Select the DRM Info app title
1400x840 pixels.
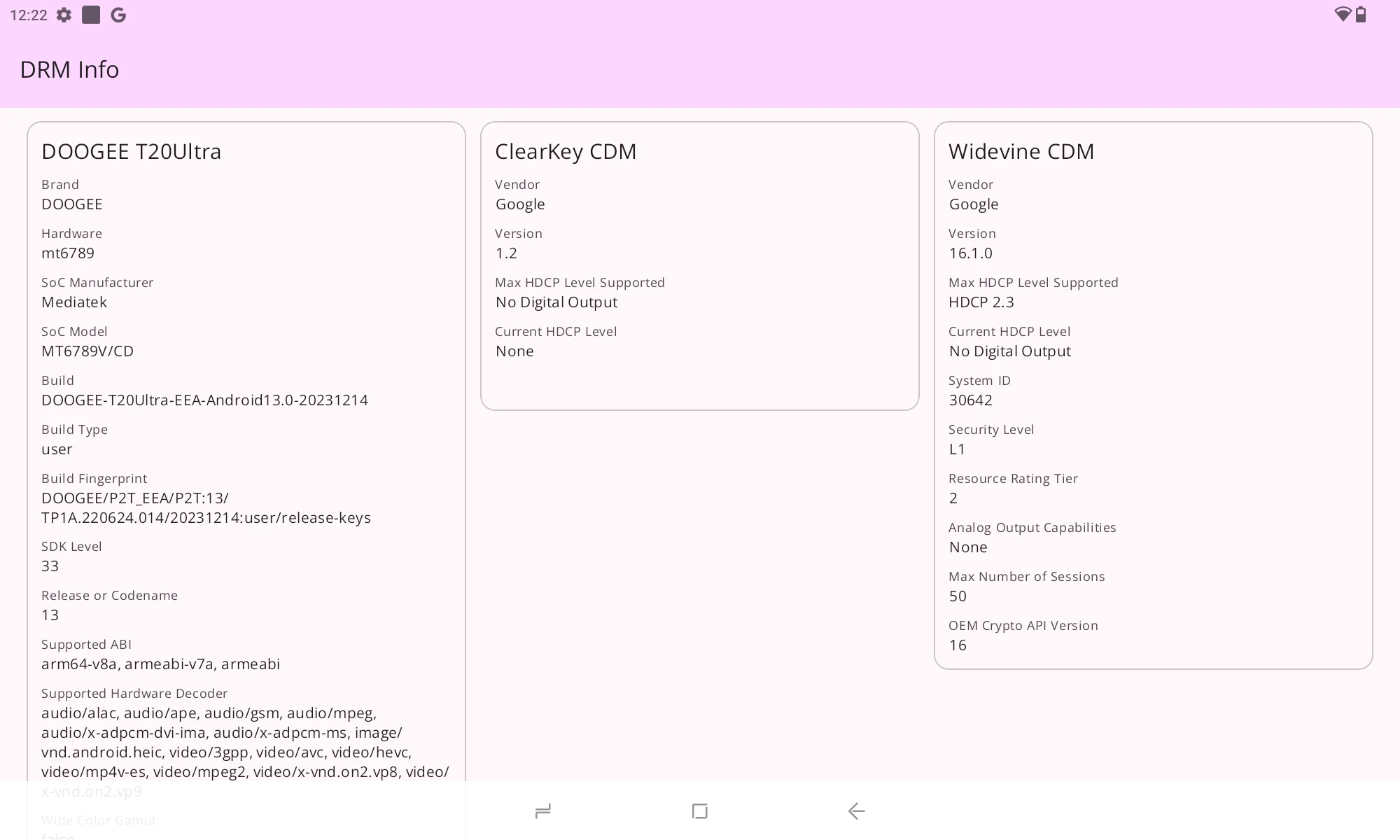pyautogui.click(x=69, y=69)
